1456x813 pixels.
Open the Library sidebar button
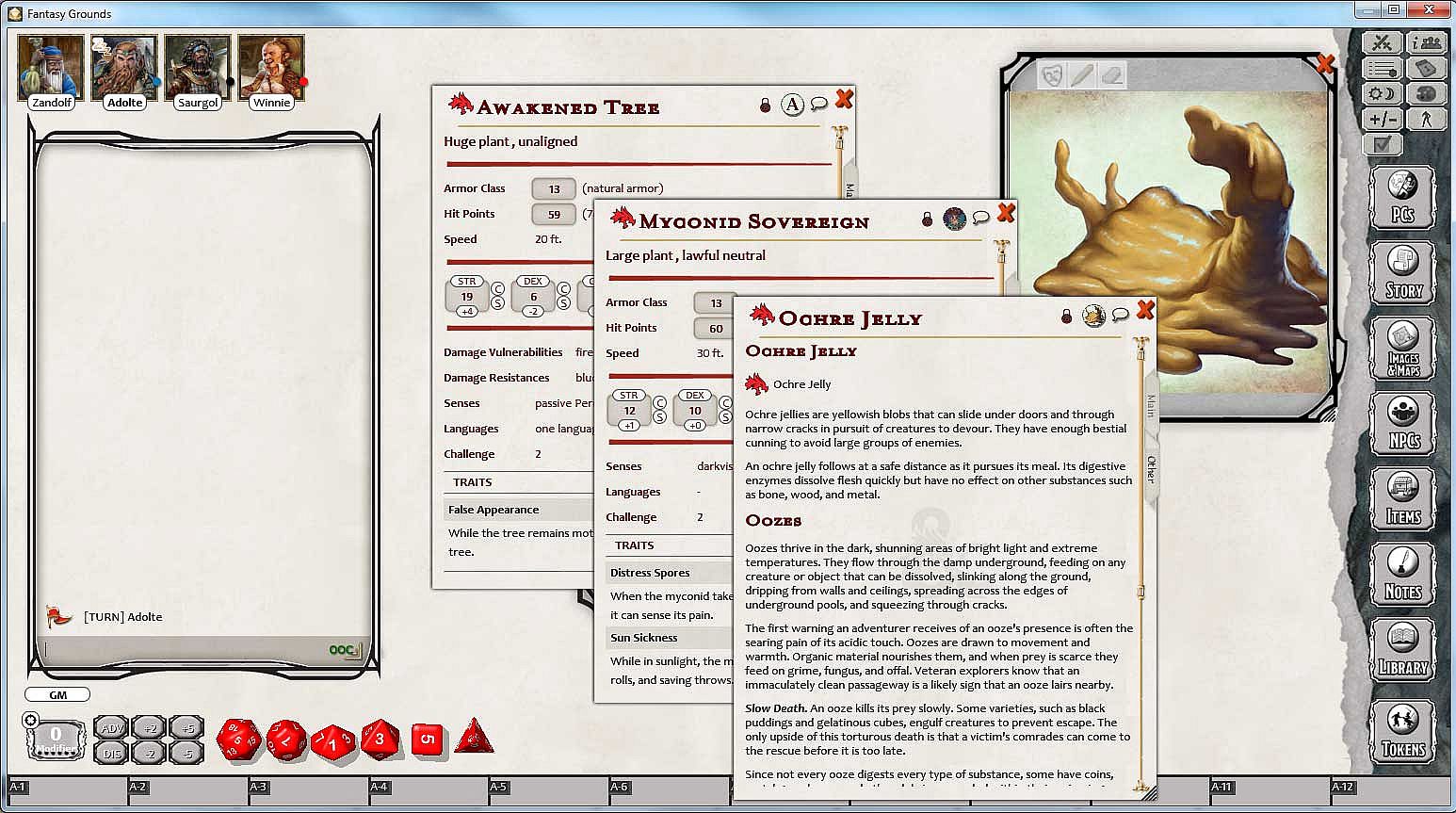click(1403, 650)
